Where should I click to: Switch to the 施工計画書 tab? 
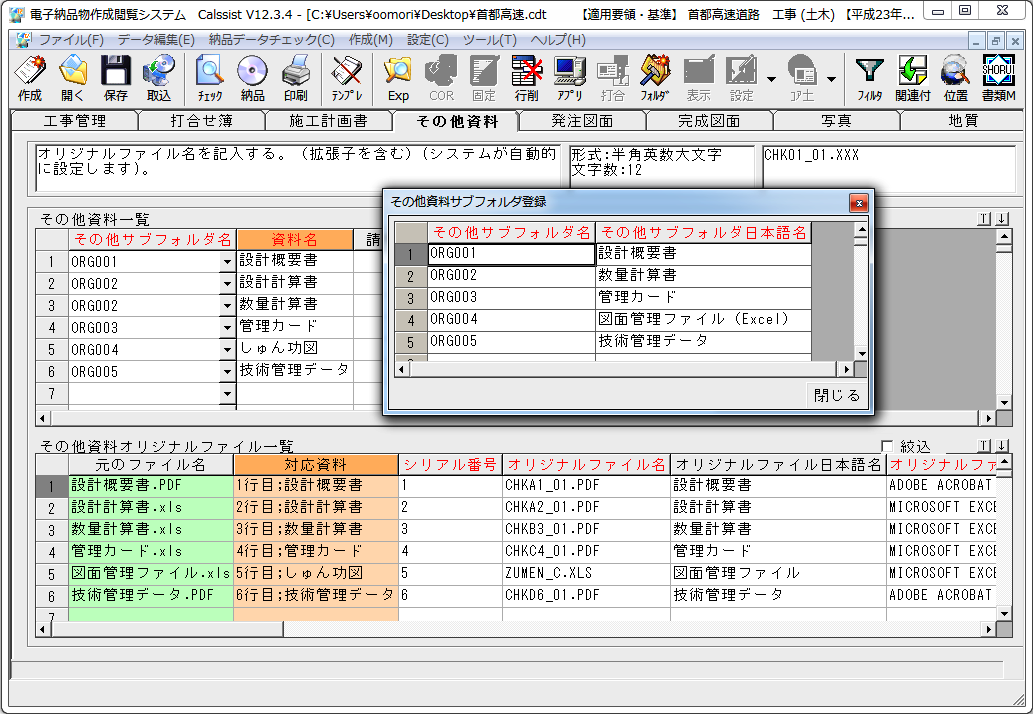(328, 121)
